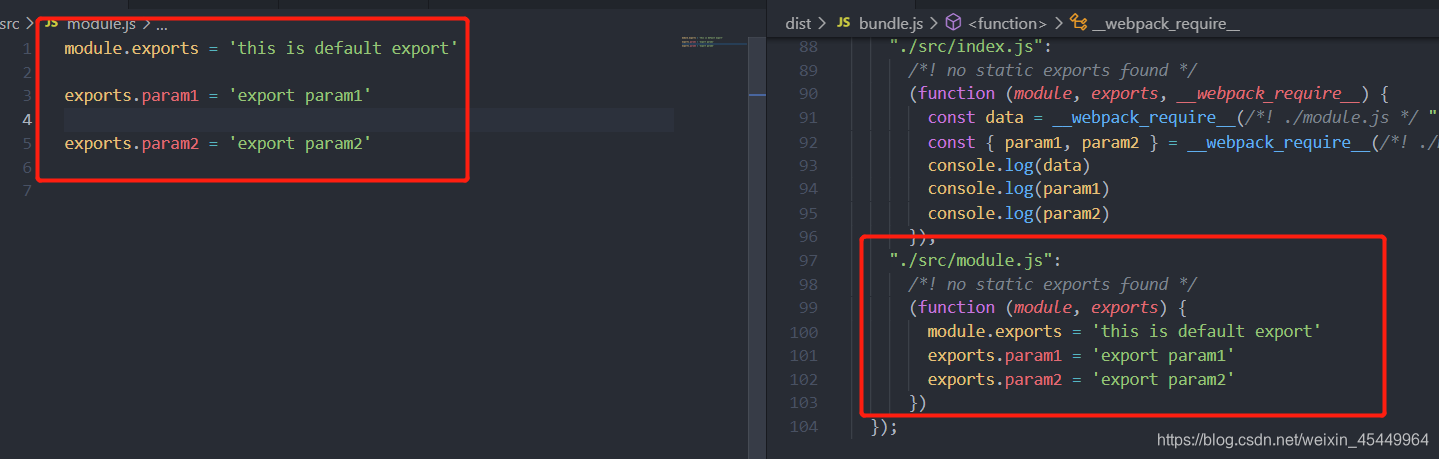1439x459 pixels.
Task: Click exports.param1 on line 3 of module.js
Action: click(132, 96)
